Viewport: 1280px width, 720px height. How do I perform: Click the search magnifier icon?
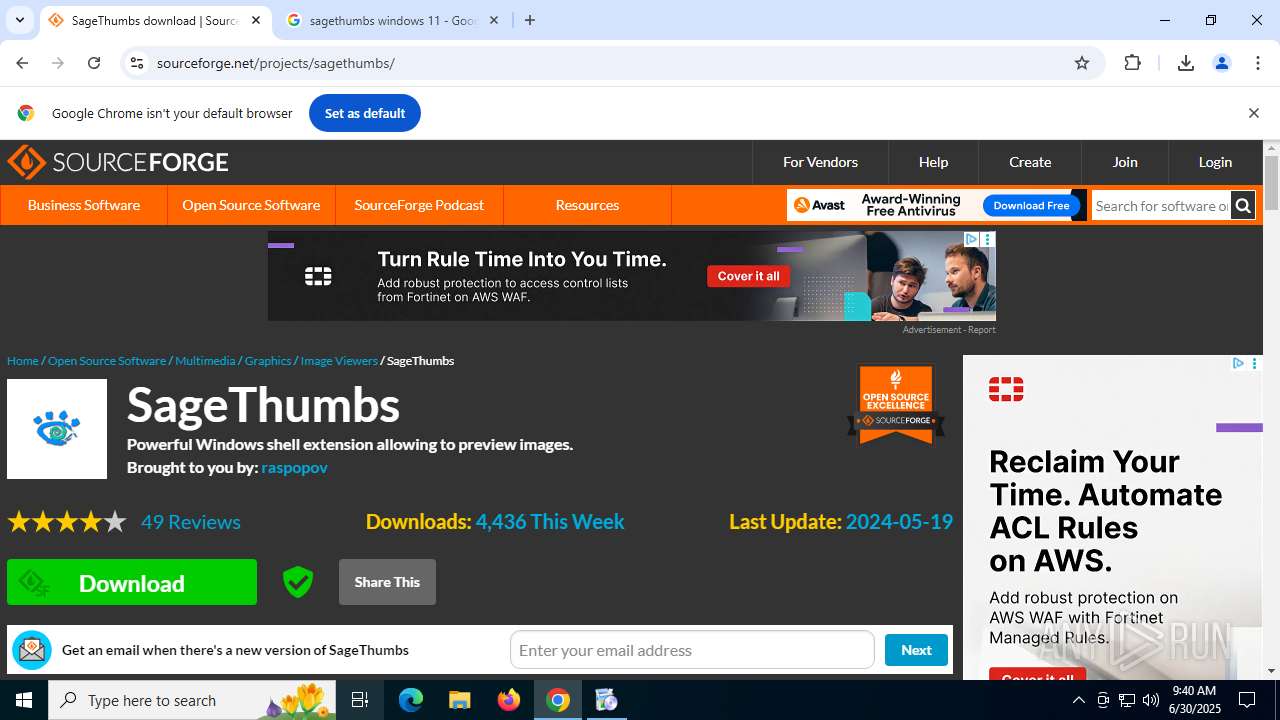click(1243, 206)
